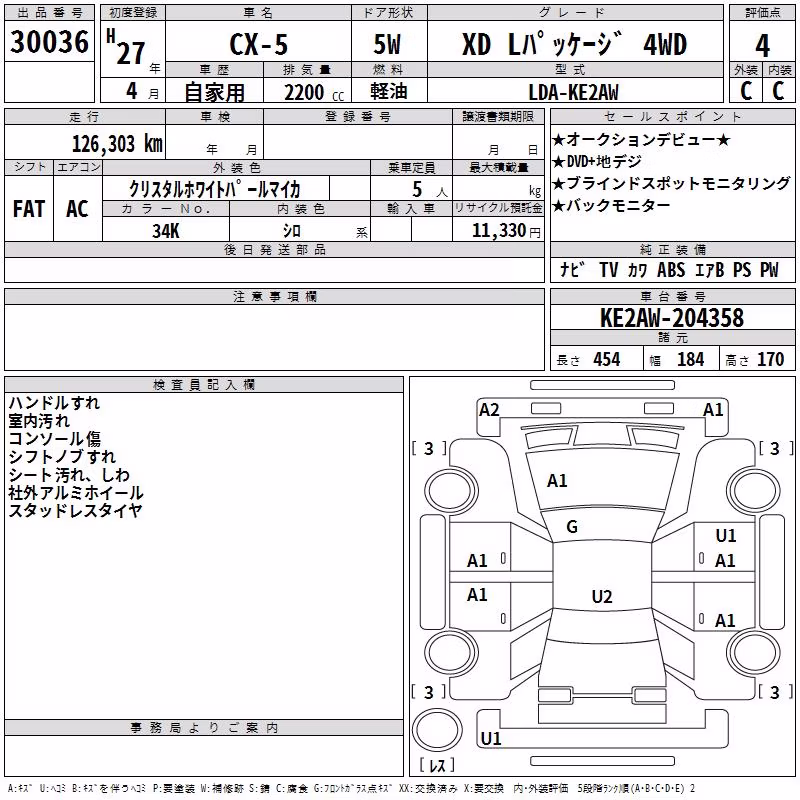Click fuel type 軽油

point(389,91)
